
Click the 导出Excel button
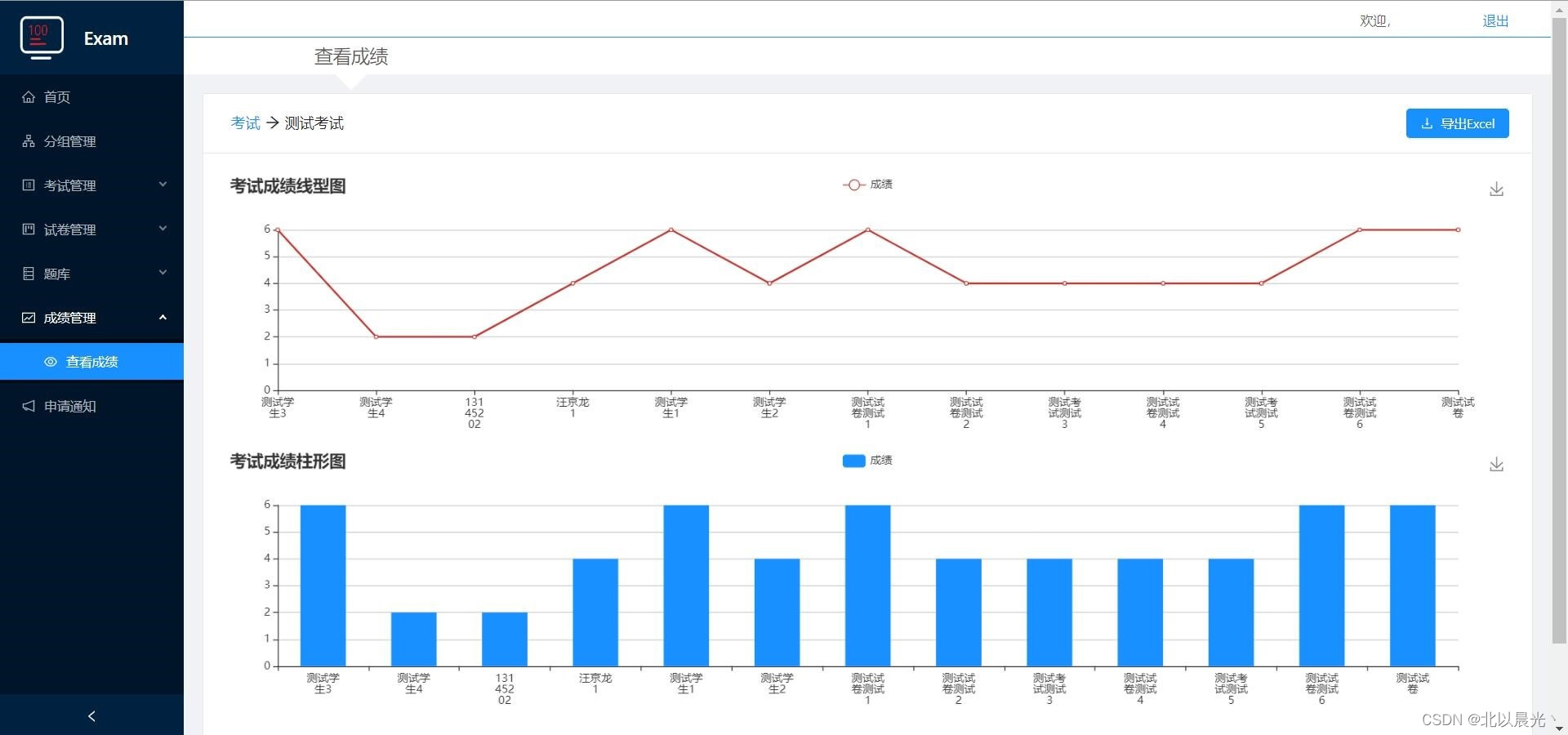point(1457,124)
